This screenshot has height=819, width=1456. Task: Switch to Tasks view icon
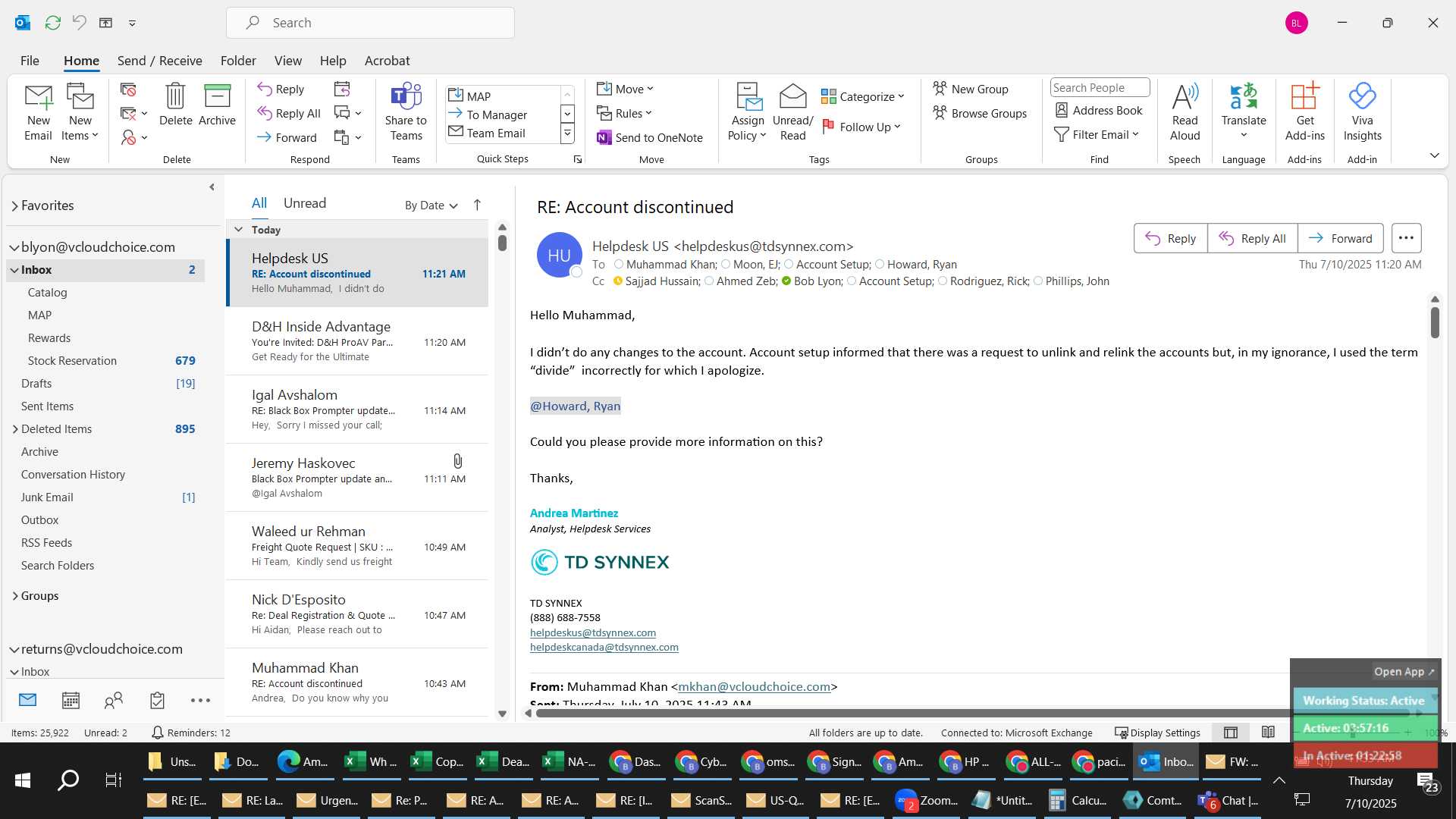pos(157,700)
